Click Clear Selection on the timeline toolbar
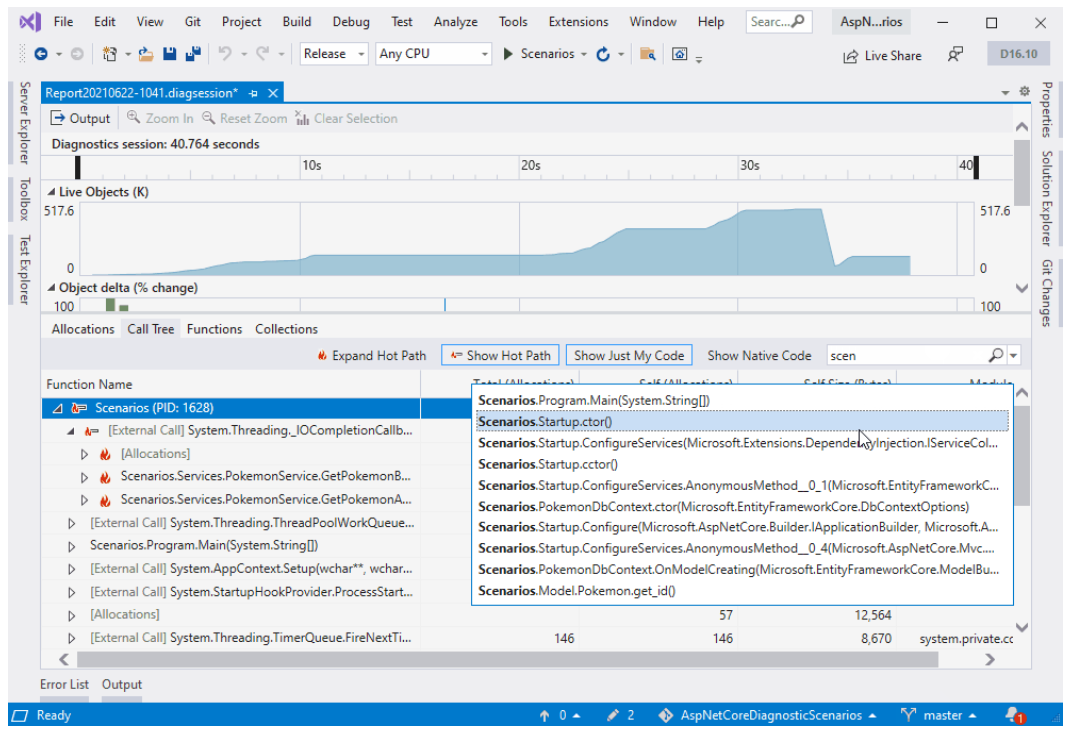This screenshot has height=734, width=1073. (346, 118)
